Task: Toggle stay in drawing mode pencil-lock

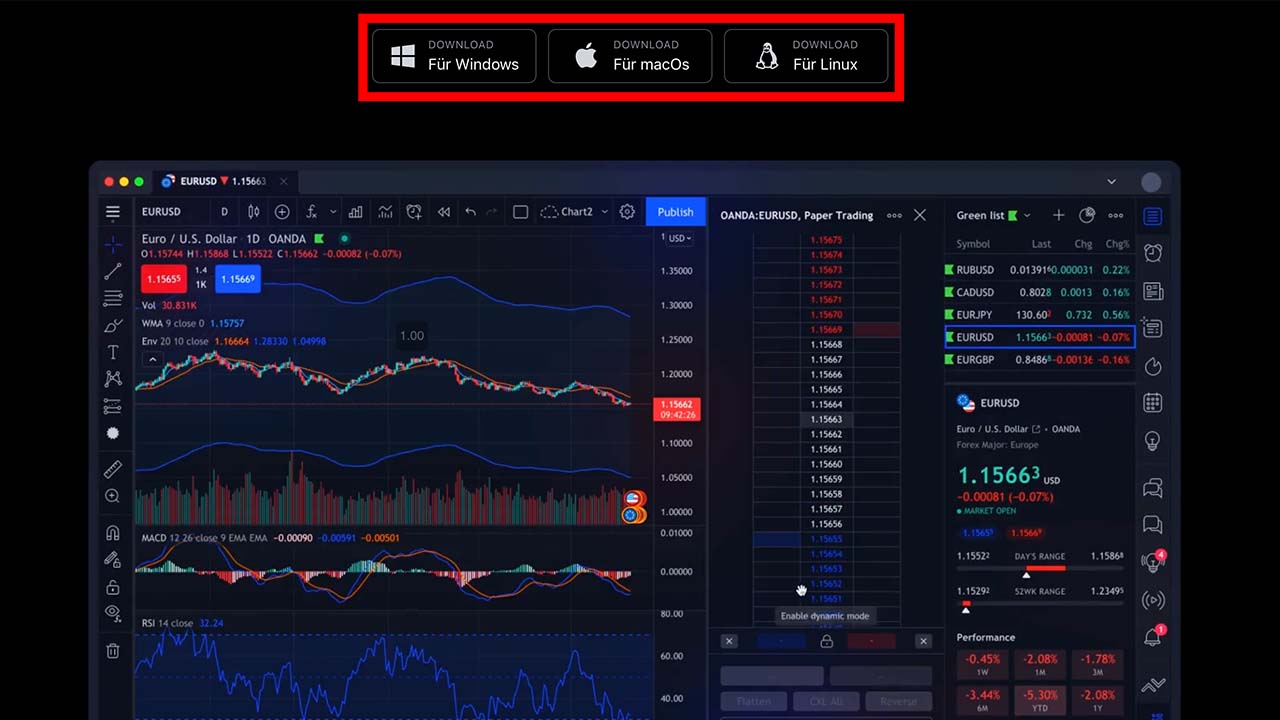Action: (x=113, y=560)
